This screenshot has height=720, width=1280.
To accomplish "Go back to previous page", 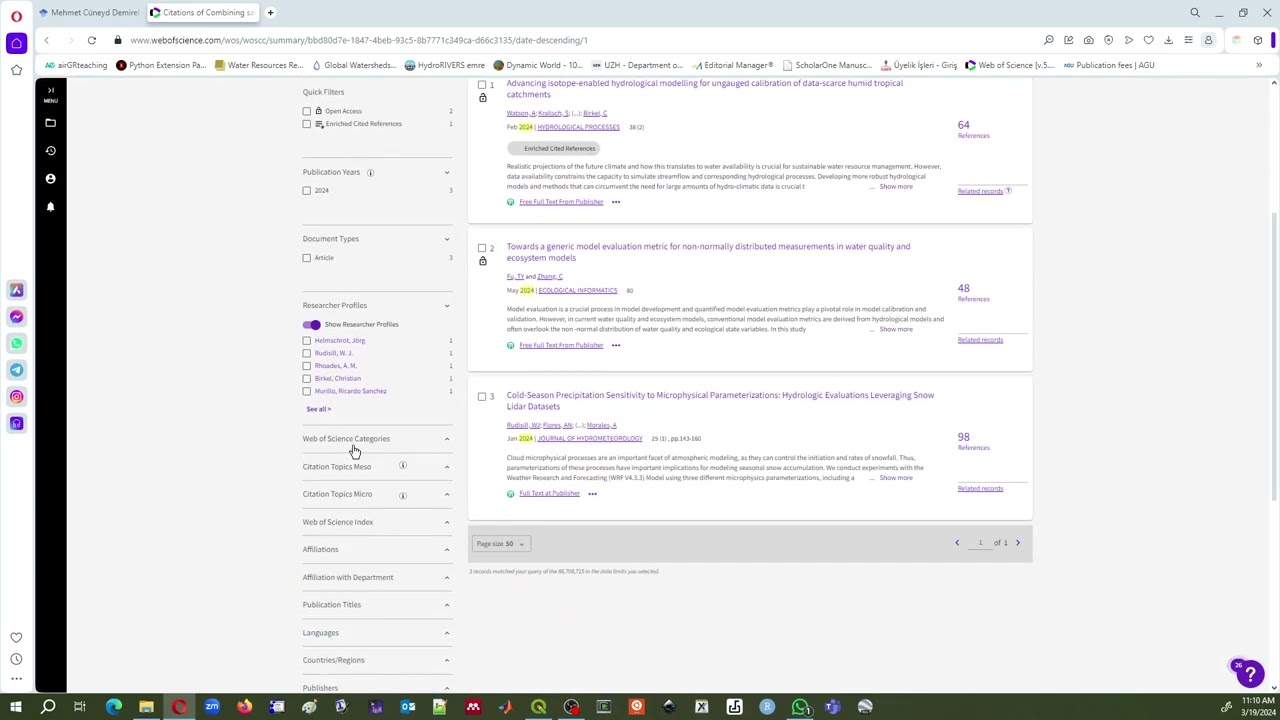I will click(x=46, y=40).
